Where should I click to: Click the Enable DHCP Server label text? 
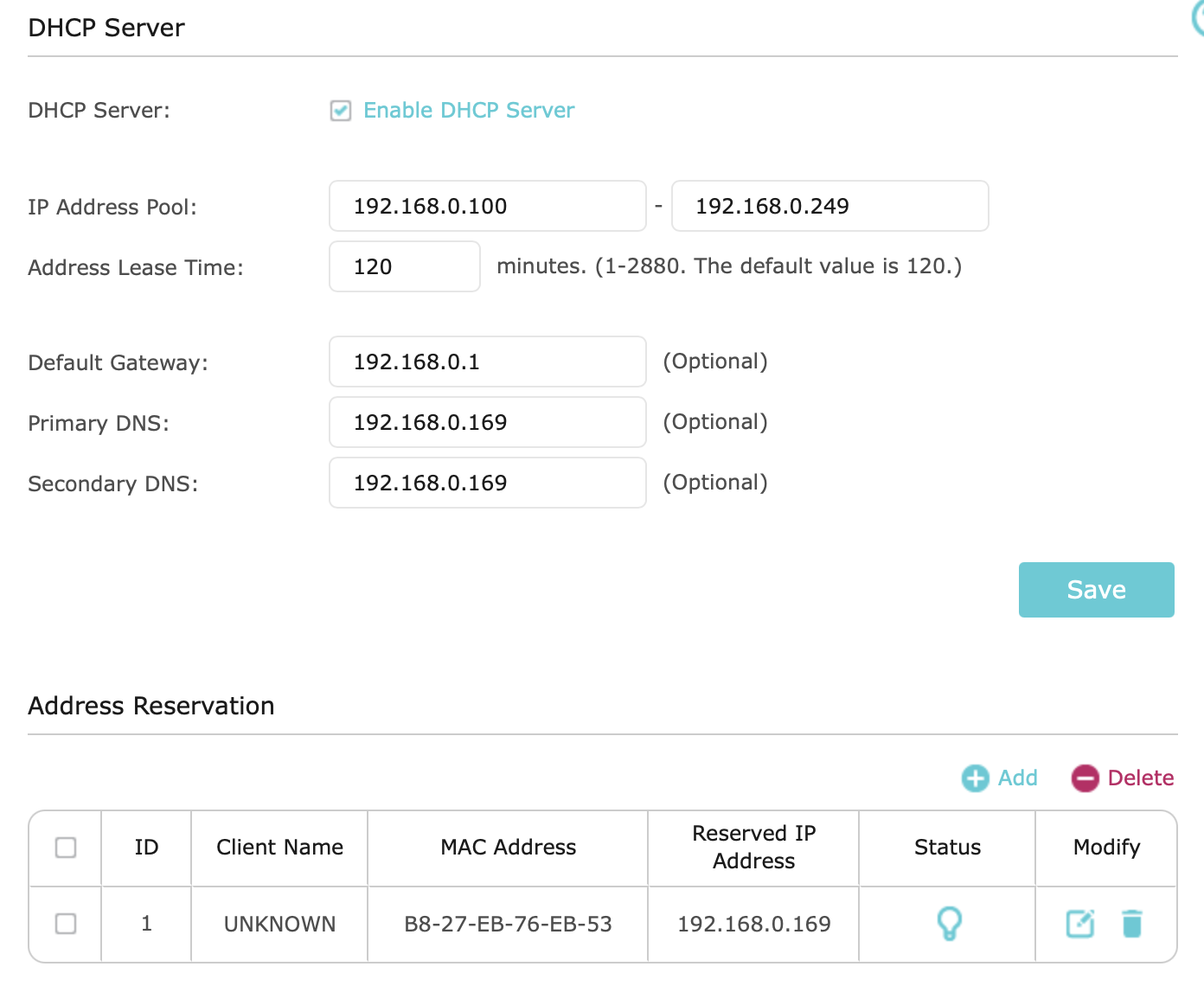click(468, 111)
